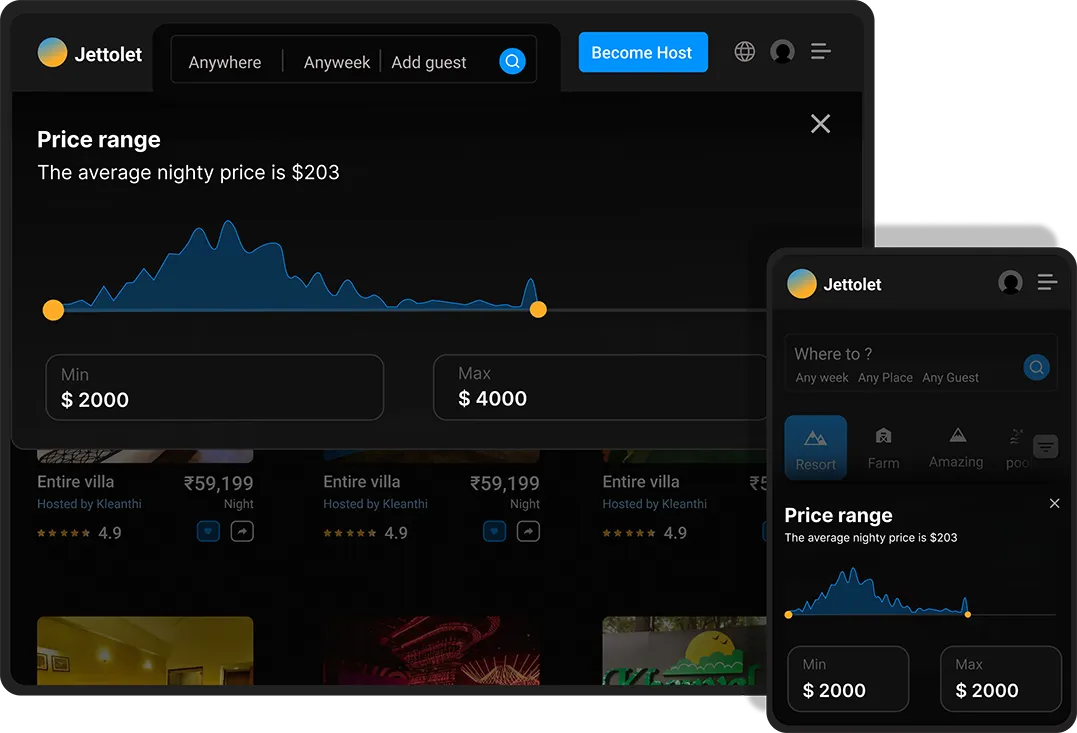Click the mobile profile avatar icon

(1010, 283)
